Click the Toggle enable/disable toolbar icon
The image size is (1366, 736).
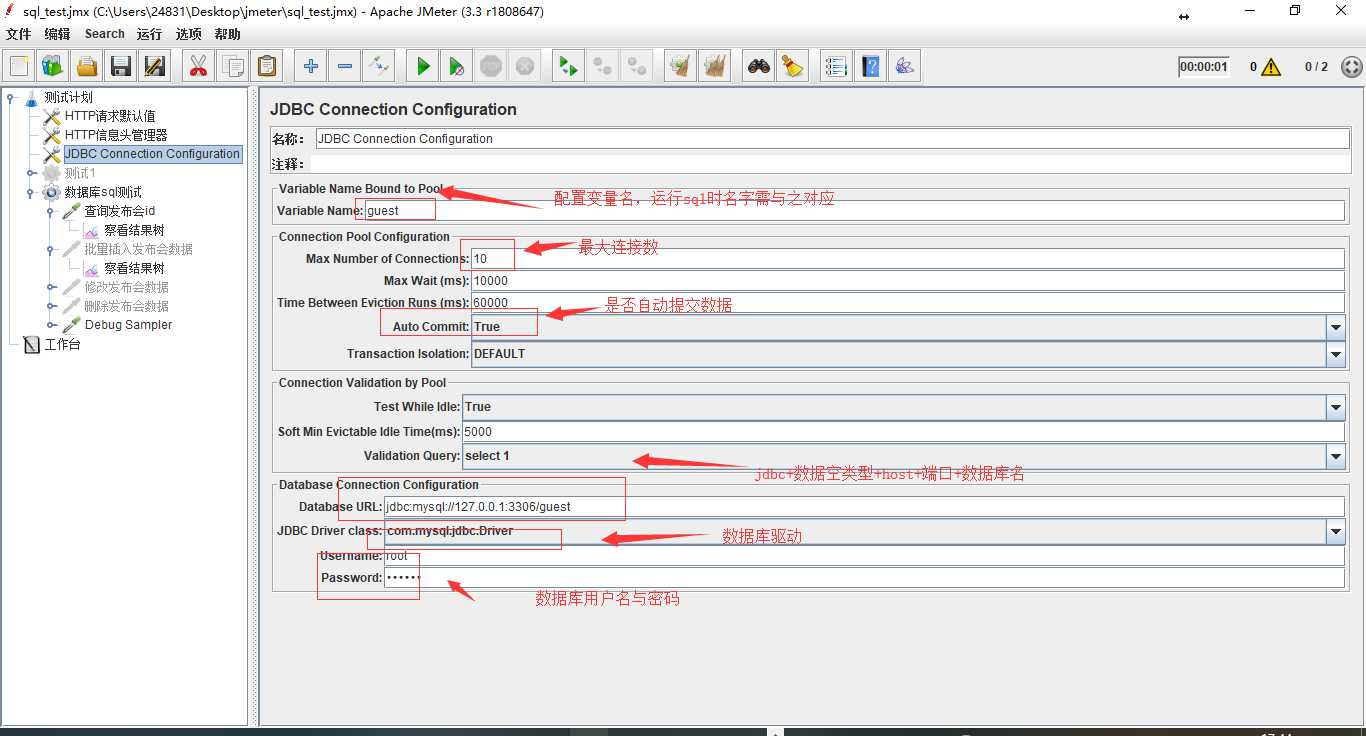click(x=379, y=66)
